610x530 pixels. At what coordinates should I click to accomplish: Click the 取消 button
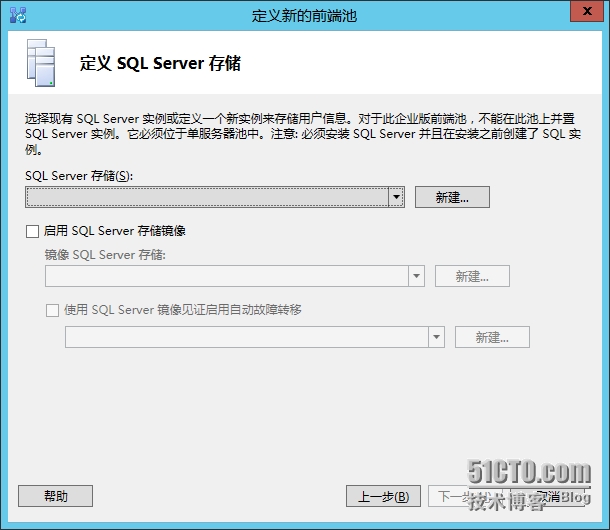(x=548, y=496)
